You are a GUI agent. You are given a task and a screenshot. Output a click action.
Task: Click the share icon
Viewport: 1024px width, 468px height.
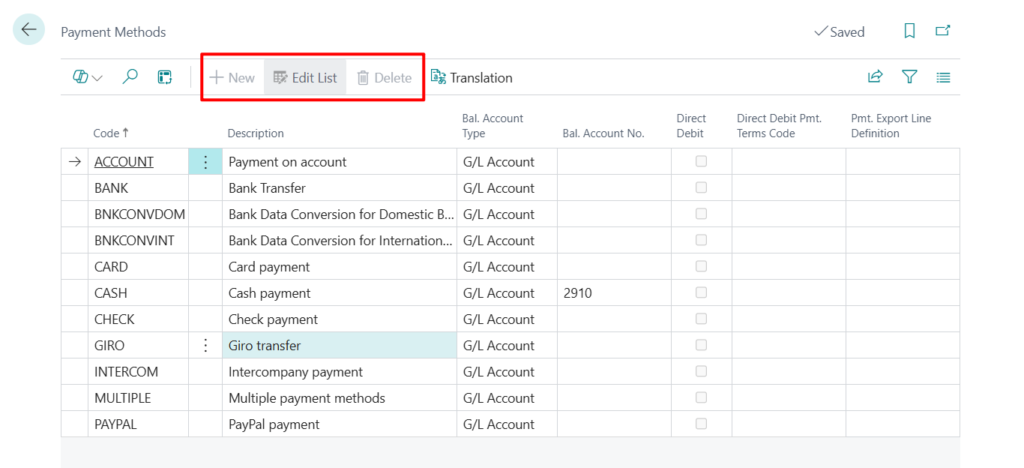(x=875, y=77)
